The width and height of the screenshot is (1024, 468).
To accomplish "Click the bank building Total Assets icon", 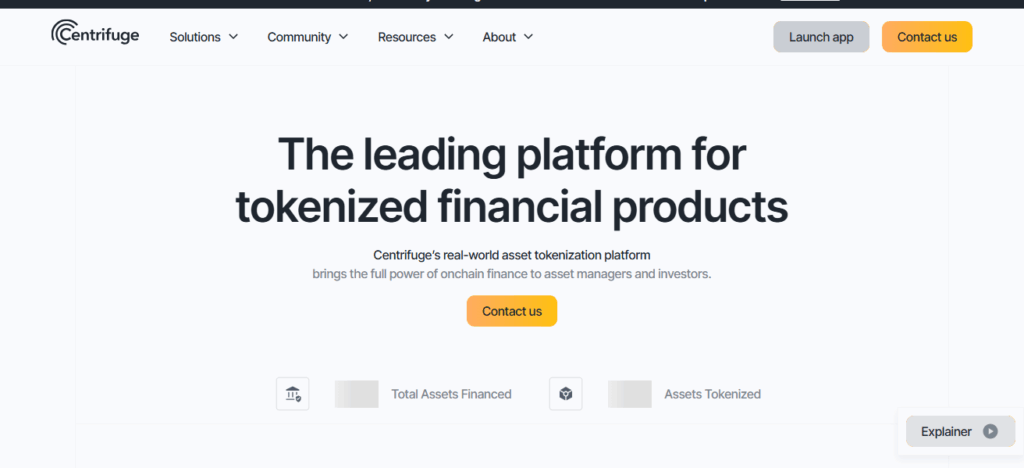I will tap(293, 394).
